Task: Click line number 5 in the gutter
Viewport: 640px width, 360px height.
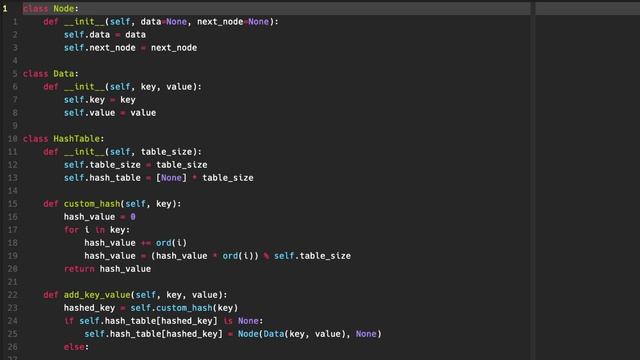Action: point(15,74)
